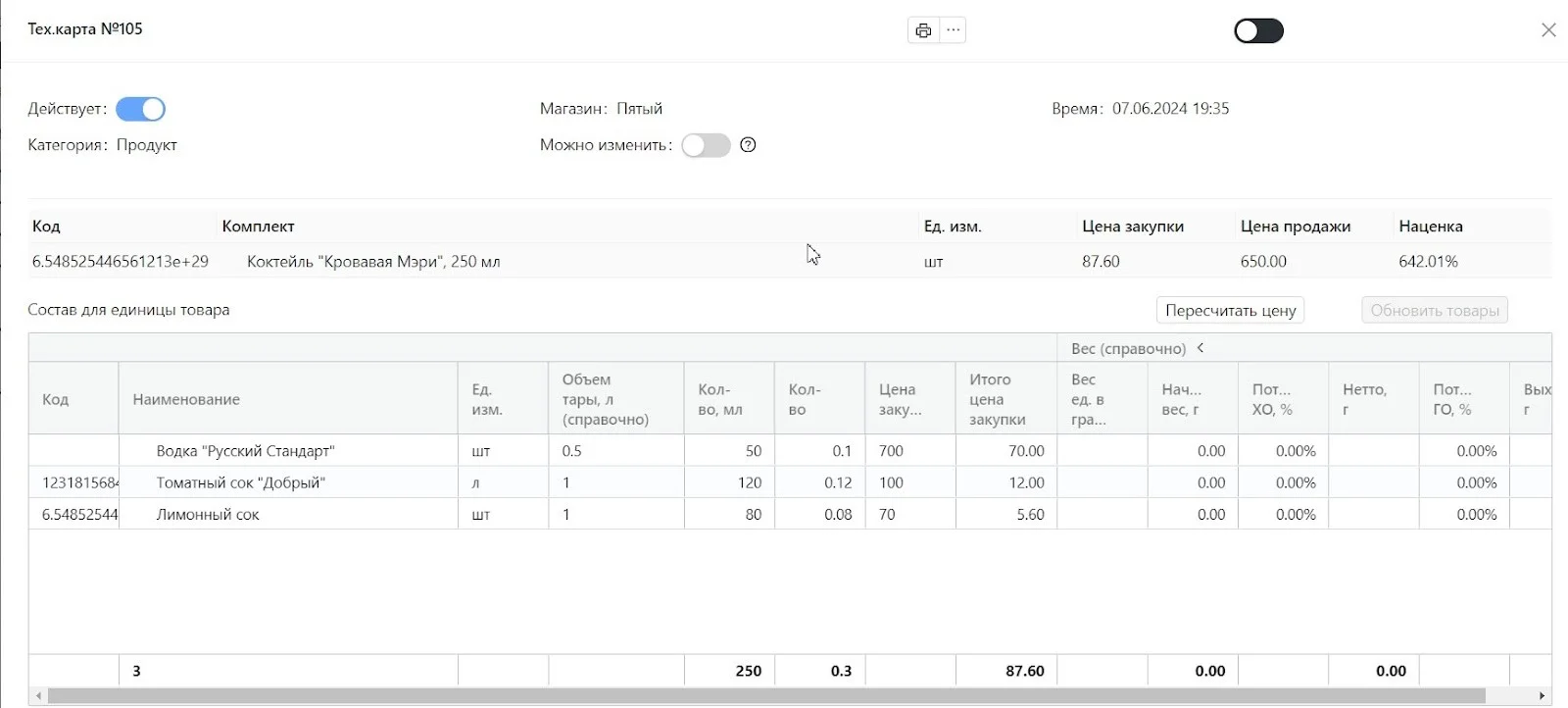Image resolution: width=1568 pixels, height=708 pixels.
Task: Click the Пот... ГО, % column header
Action: [x=1464, y=399]
